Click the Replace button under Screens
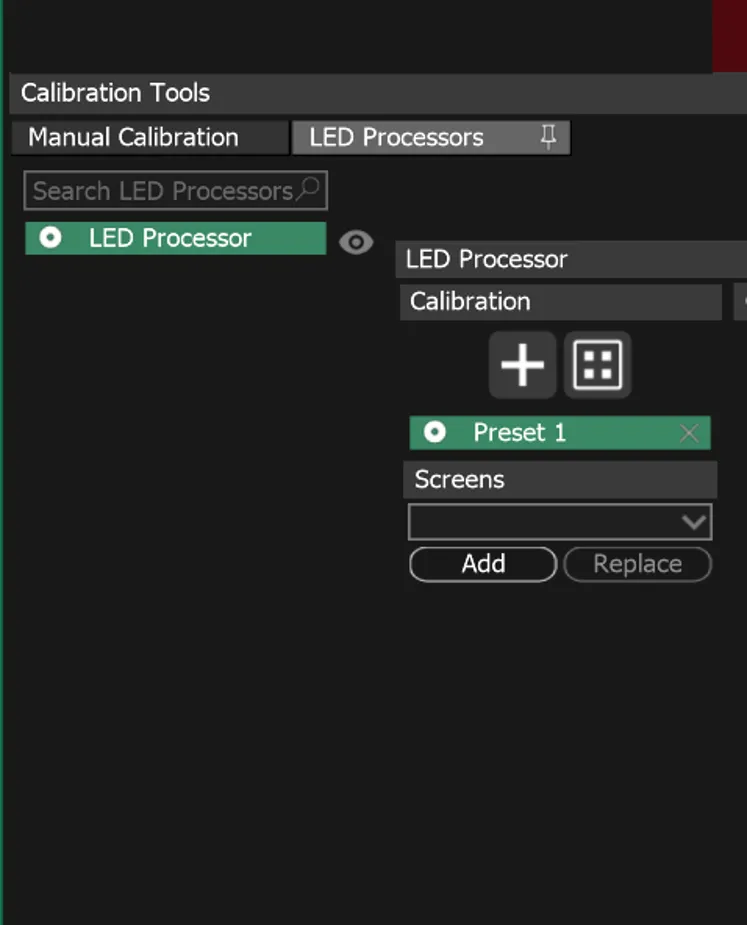Viewport: 747px width, 925px height. point(637,565)
